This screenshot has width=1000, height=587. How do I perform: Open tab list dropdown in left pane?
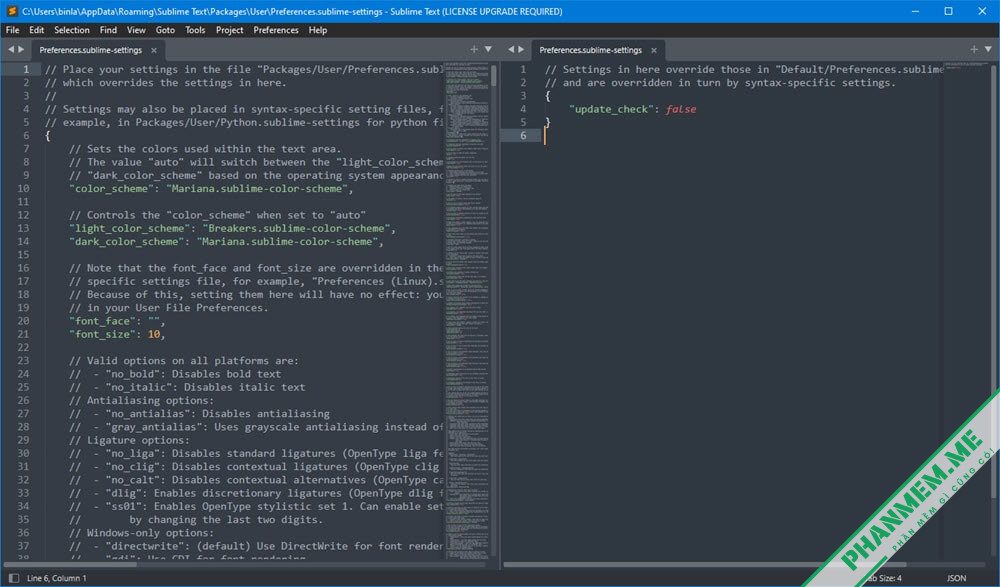[x=488, y=49]
